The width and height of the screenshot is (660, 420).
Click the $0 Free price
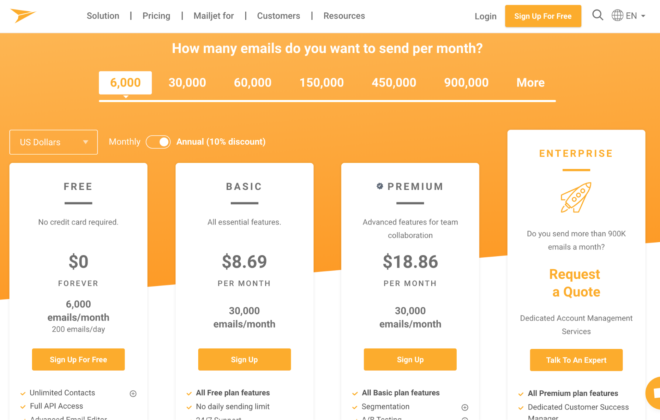pos(78,262)
